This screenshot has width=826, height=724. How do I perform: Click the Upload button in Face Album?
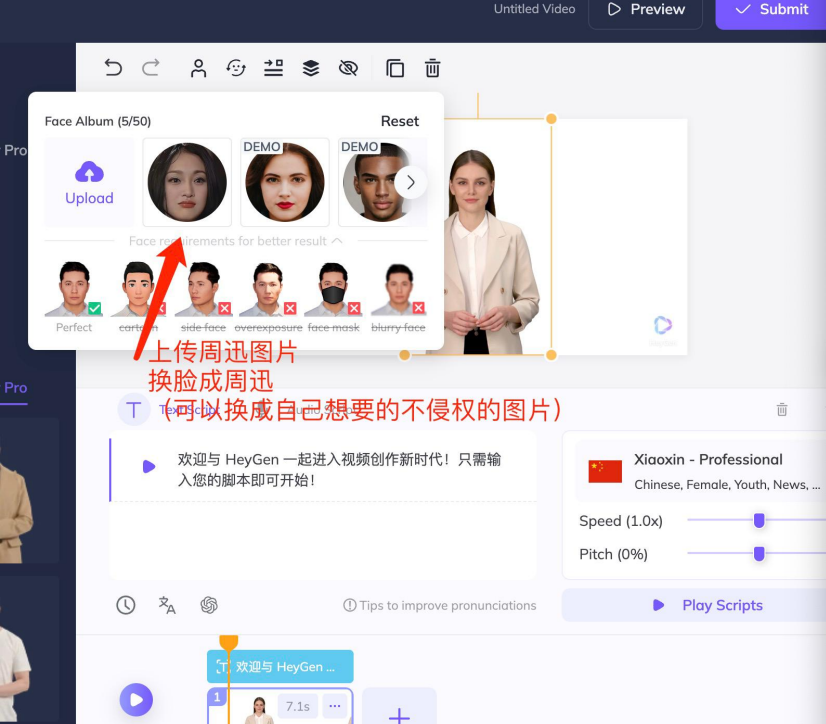(89, 182)
